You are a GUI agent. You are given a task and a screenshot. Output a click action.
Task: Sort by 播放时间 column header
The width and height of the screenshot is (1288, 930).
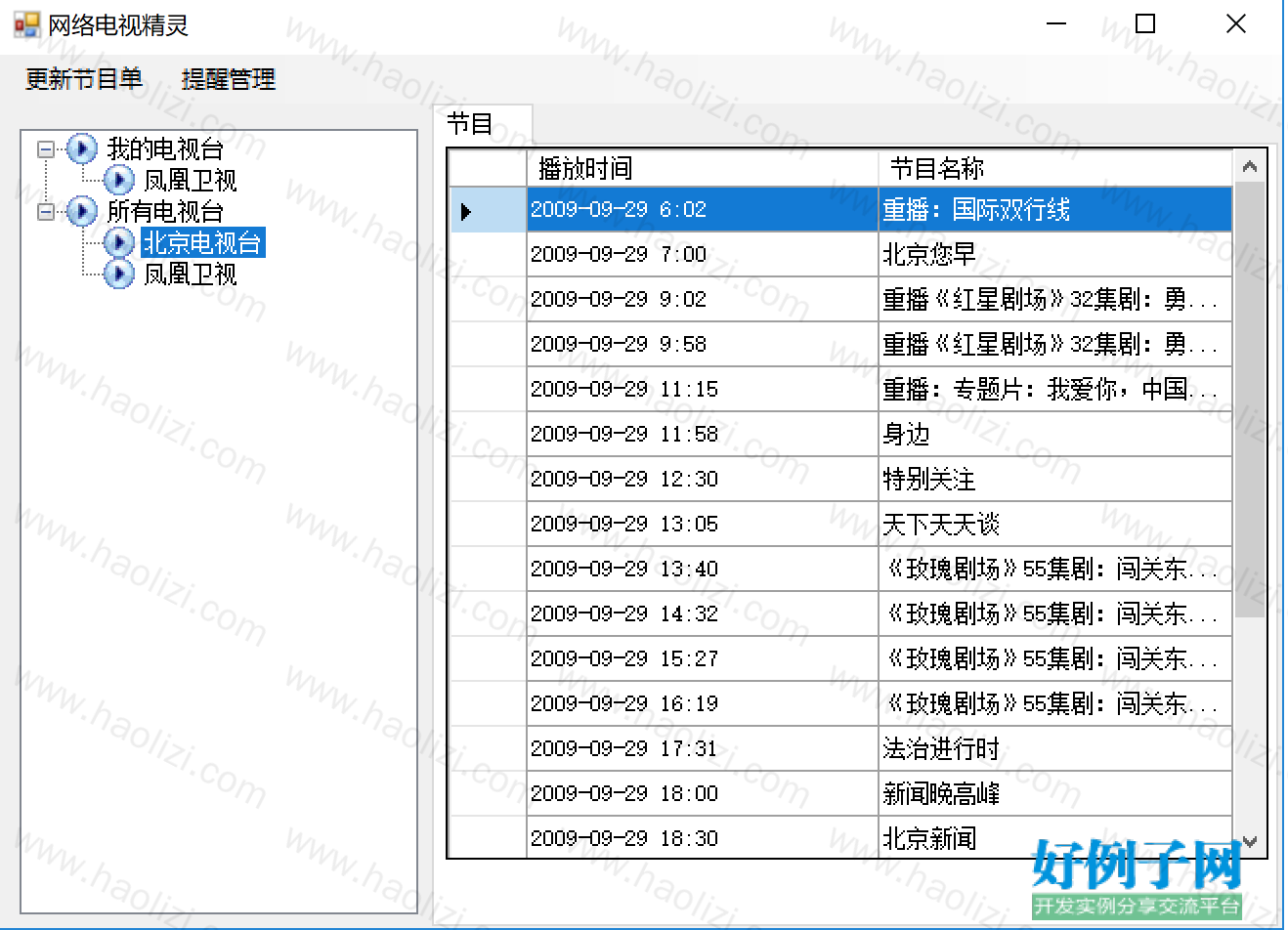pos(703,168)
